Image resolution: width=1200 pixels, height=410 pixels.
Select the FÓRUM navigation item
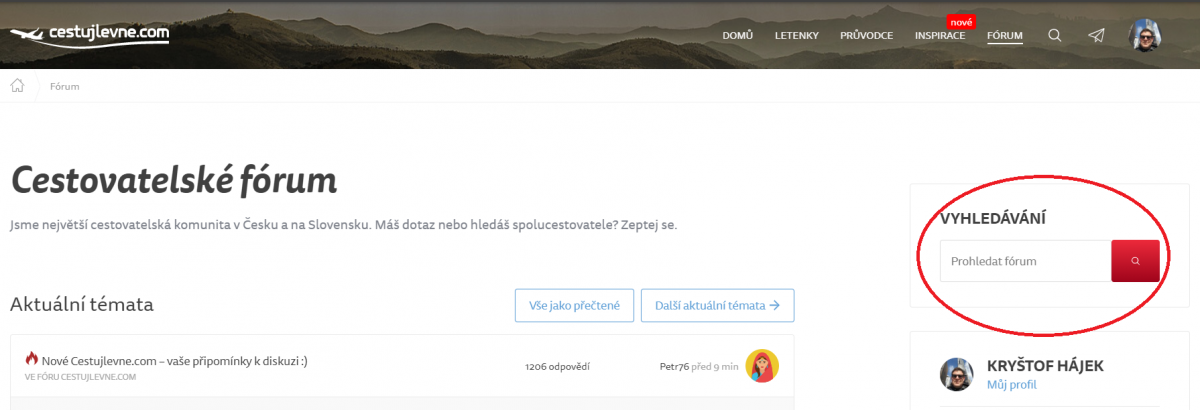pyautogui.click(x=1004, y=36)
